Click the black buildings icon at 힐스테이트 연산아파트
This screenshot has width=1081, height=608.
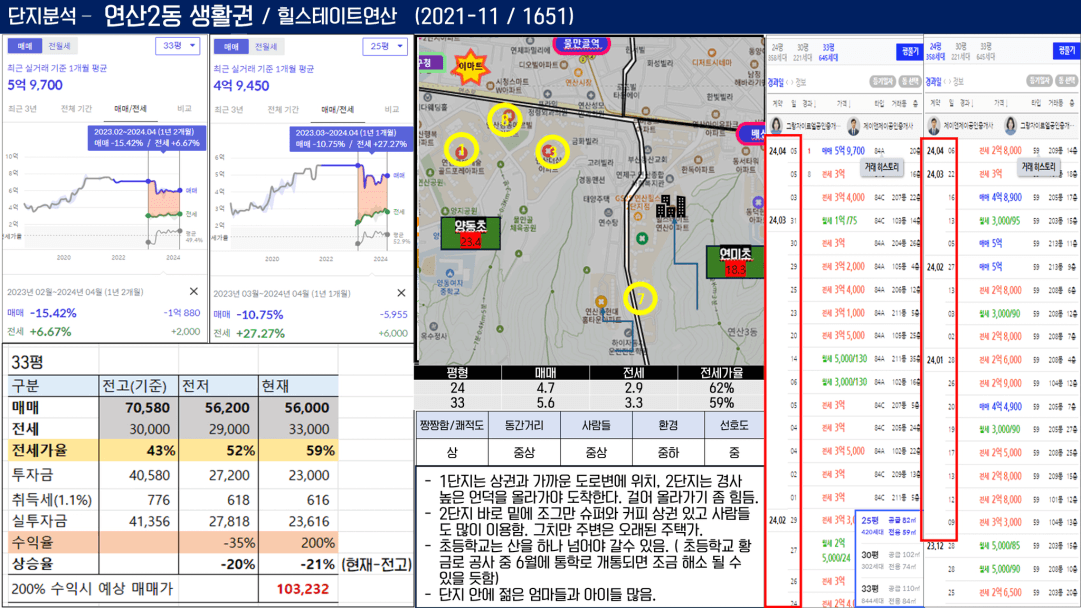(670, 206)
